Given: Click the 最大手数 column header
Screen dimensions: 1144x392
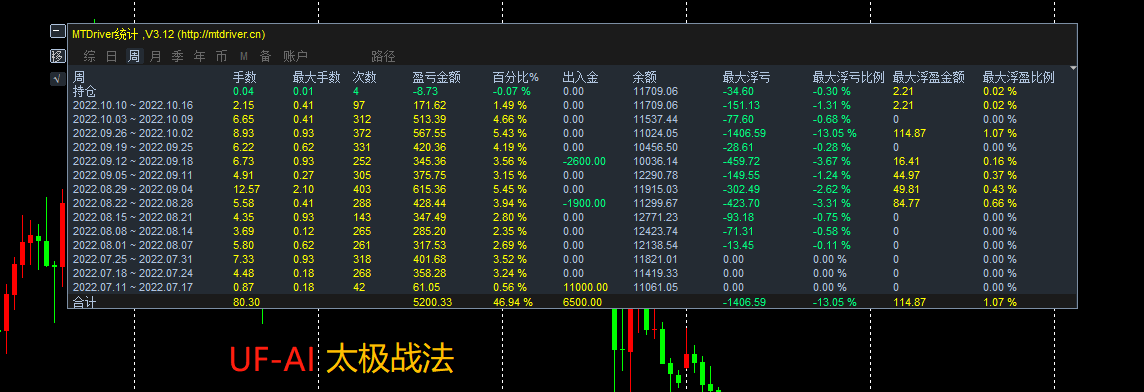Looking at the screenshot, I should coord(317,77).
